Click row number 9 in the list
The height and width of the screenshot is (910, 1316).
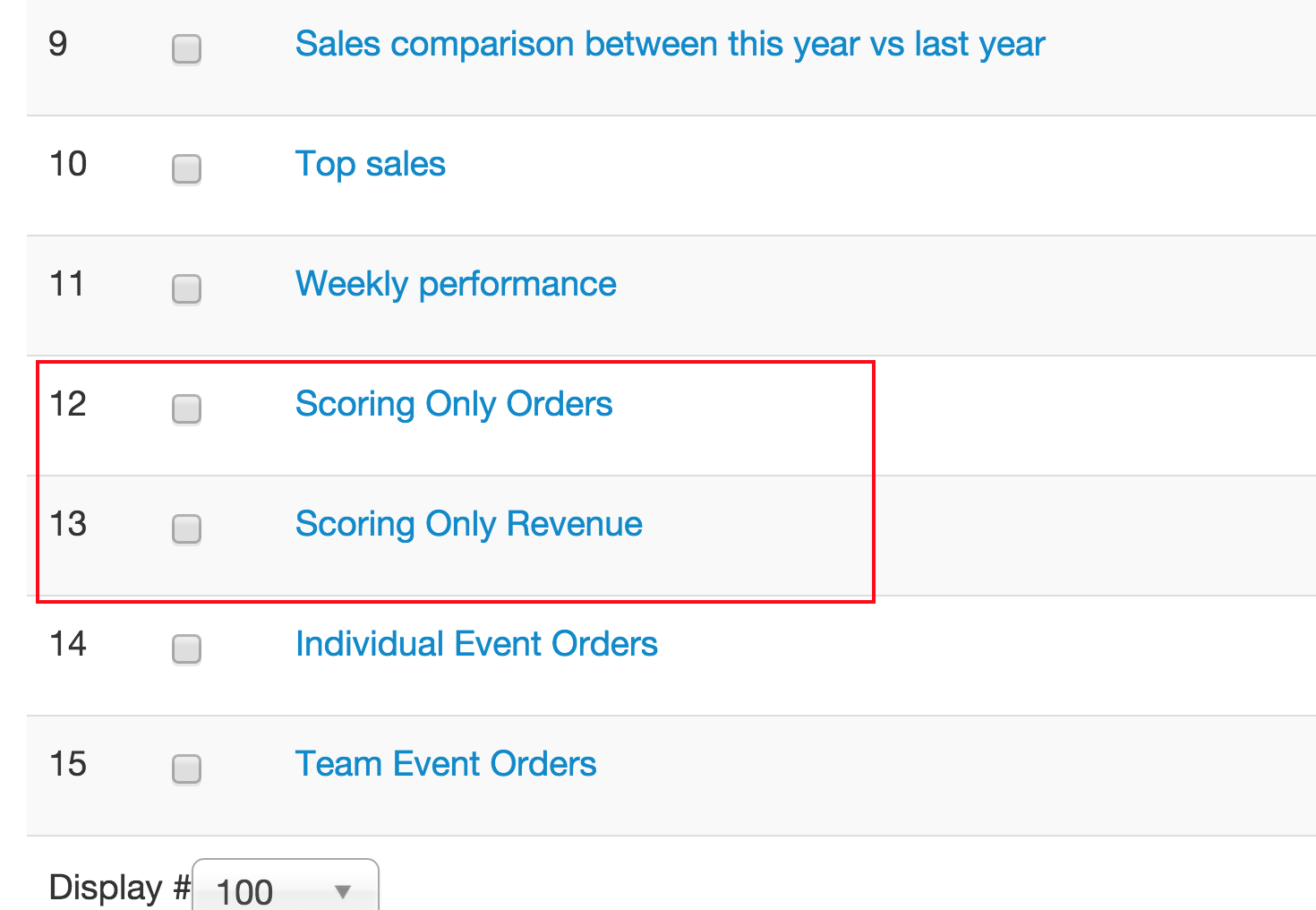[x=58, y=44]
